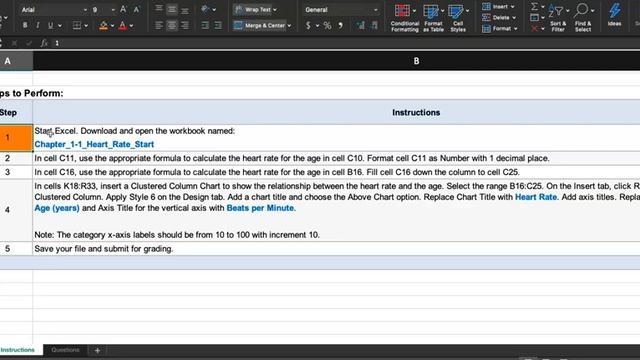Open Format as Table gallery
The height and width of the screenshot is (360, 640).
coord(433,18)
